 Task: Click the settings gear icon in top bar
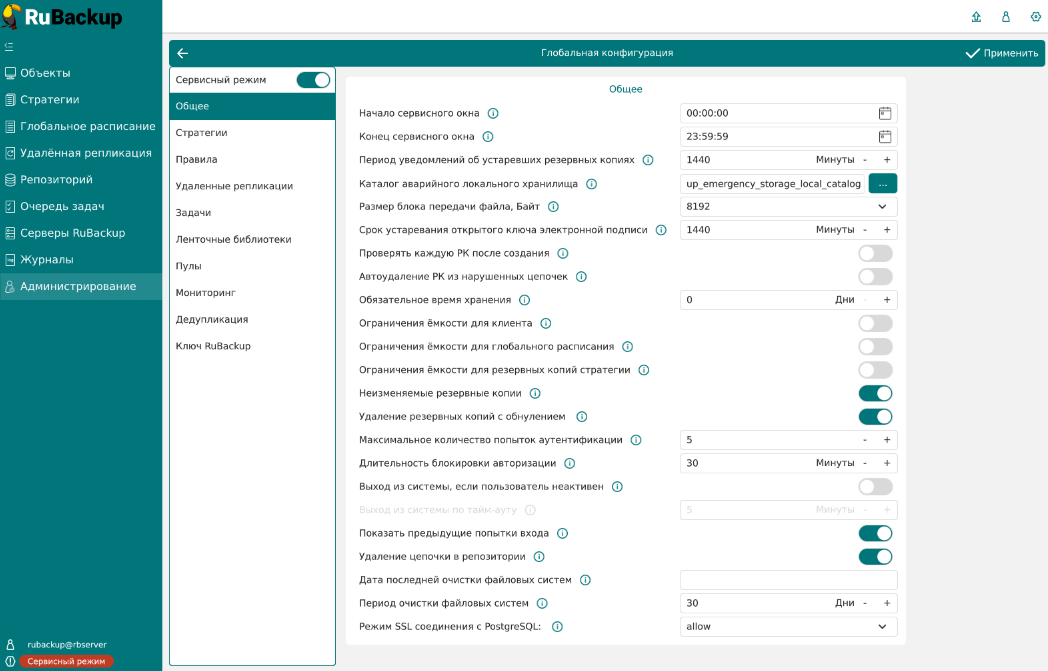pos(1035,17)
